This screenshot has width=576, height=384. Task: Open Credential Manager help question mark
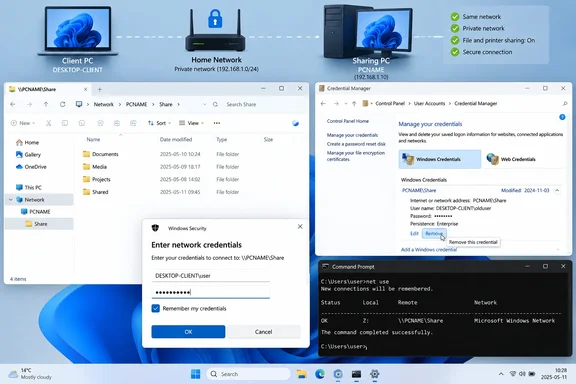click(562, 117)
